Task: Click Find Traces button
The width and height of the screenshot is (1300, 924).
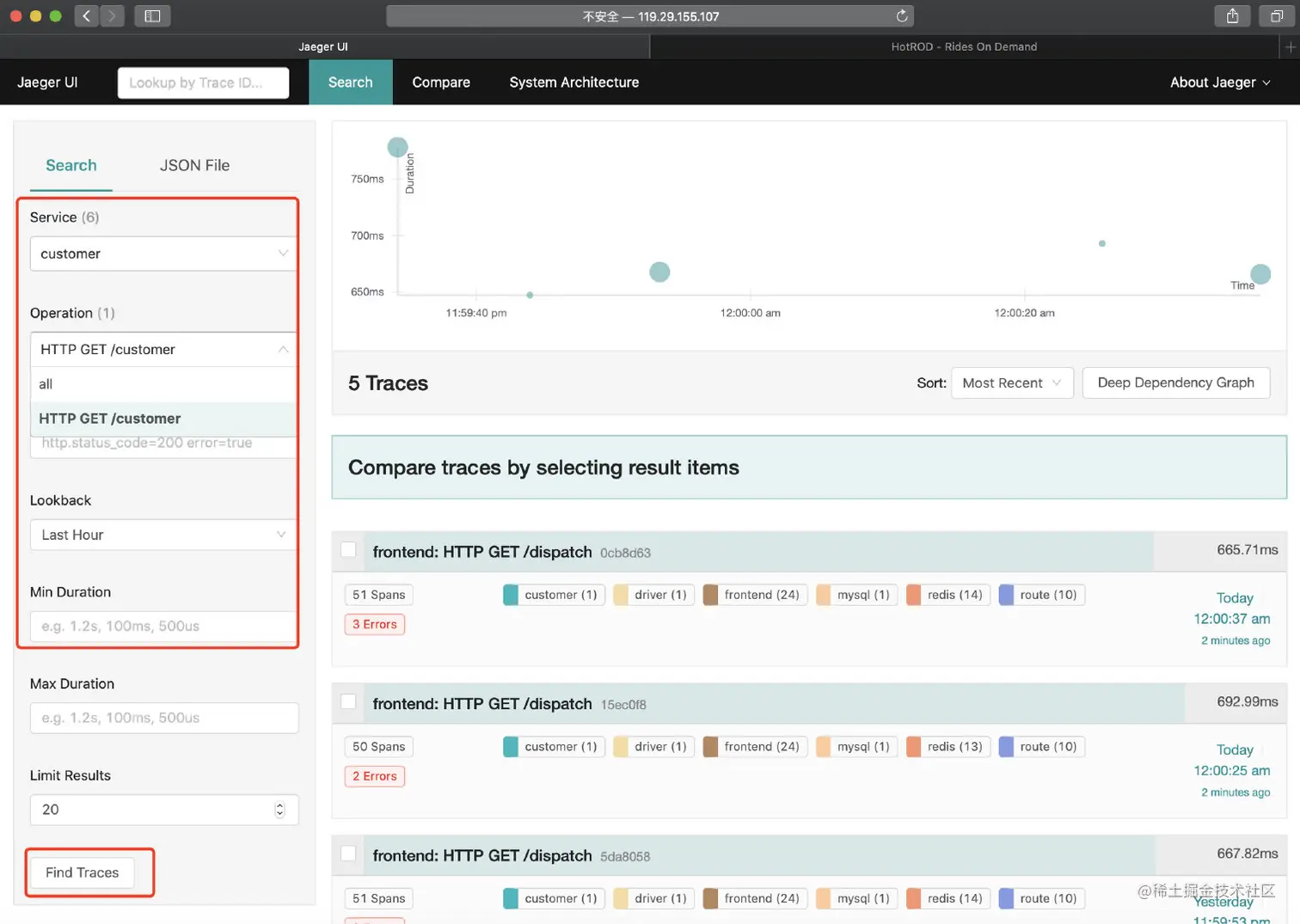Action: pos(83,872)
